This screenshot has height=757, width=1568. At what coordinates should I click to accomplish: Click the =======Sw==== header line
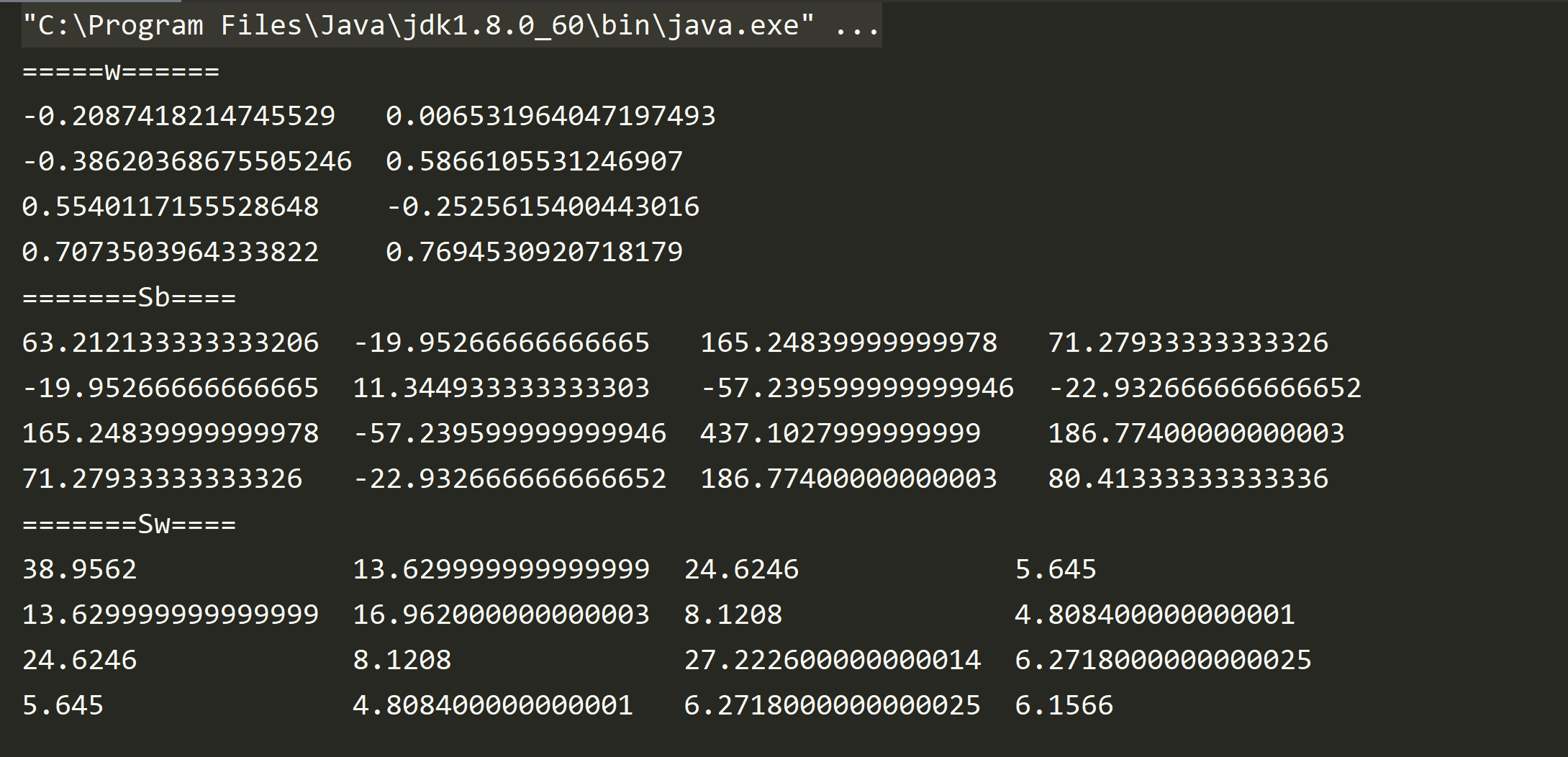coord(130,524)
